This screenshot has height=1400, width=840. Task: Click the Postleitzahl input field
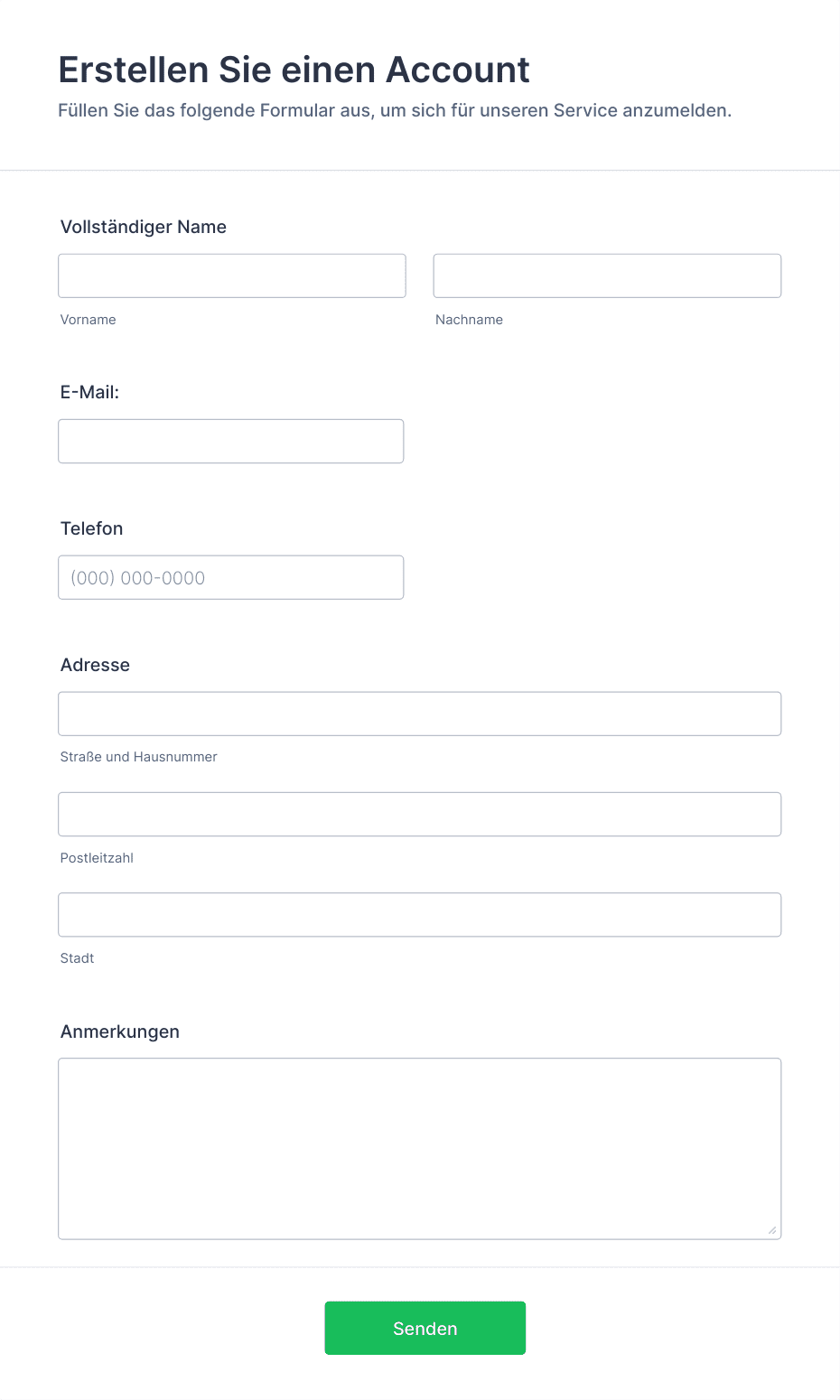[x=420, y=814]
